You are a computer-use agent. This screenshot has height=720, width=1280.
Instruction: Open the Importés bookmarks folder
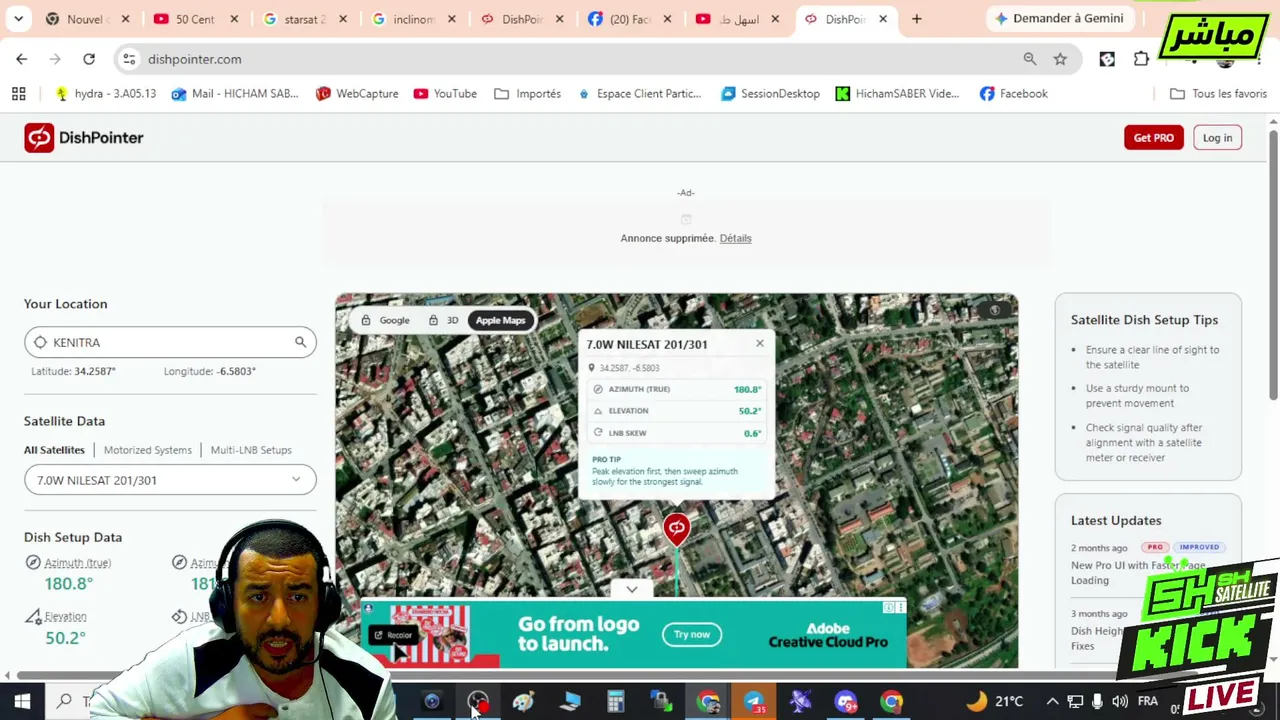[527, 93]
